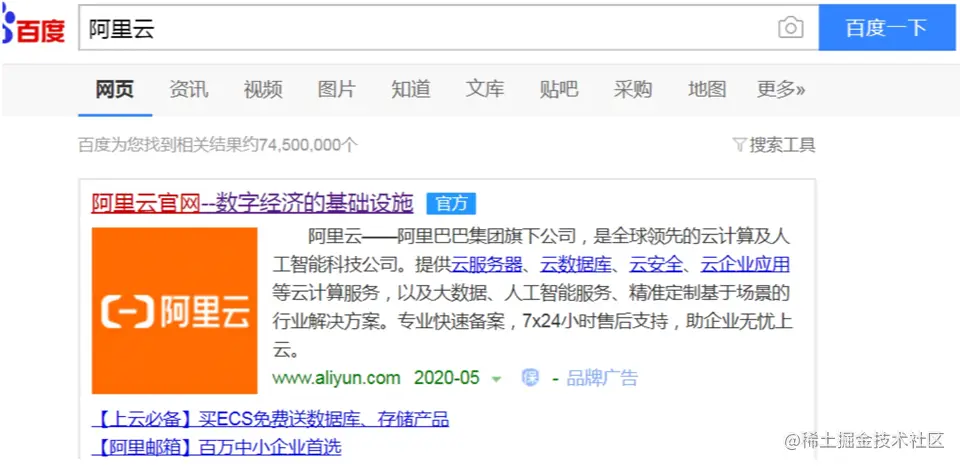Switch to the 资讯 tab
Screen dimensions: 960x466
point(189,89)
